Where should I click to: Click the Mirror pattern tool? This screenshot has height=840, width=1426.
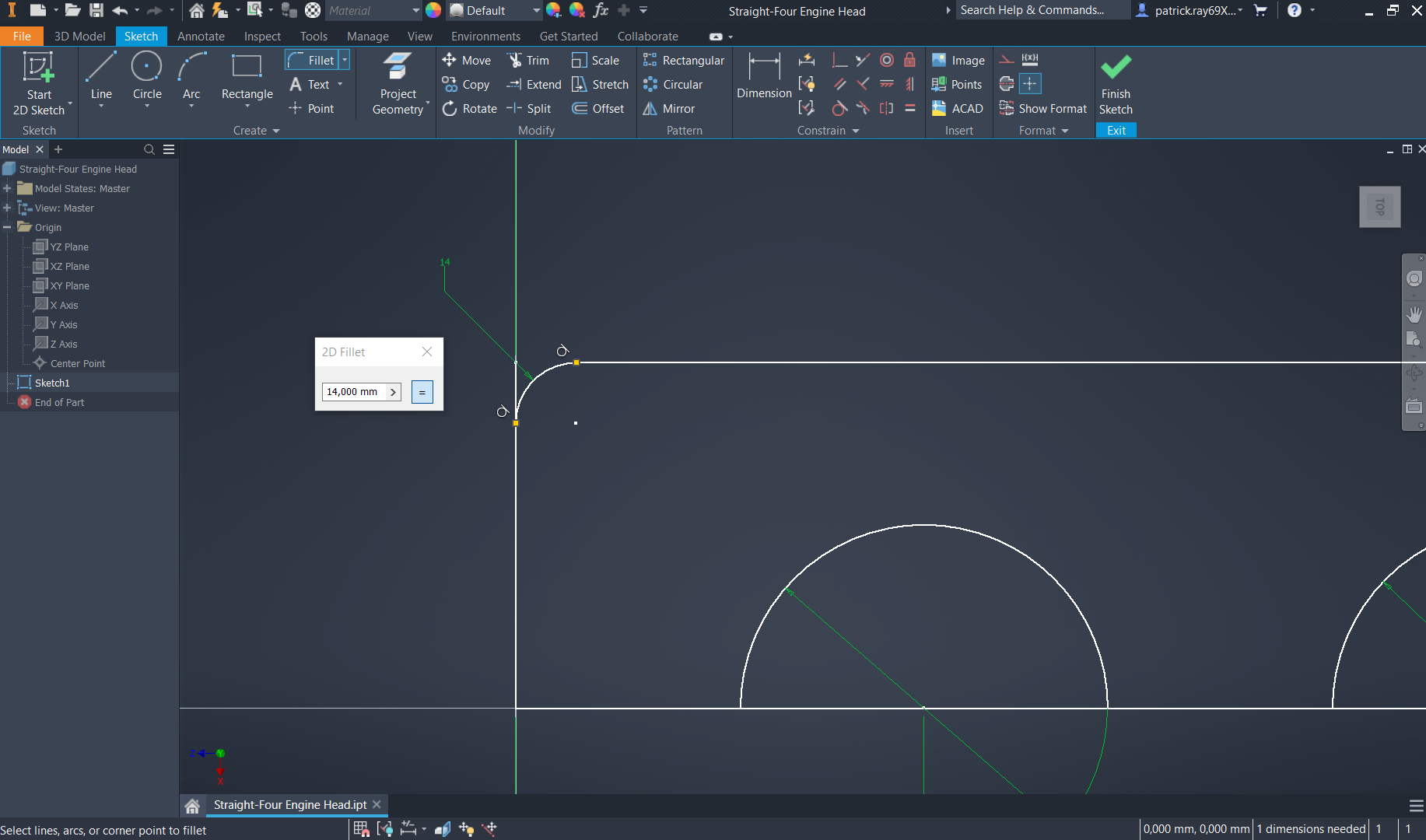coord(669,109)
